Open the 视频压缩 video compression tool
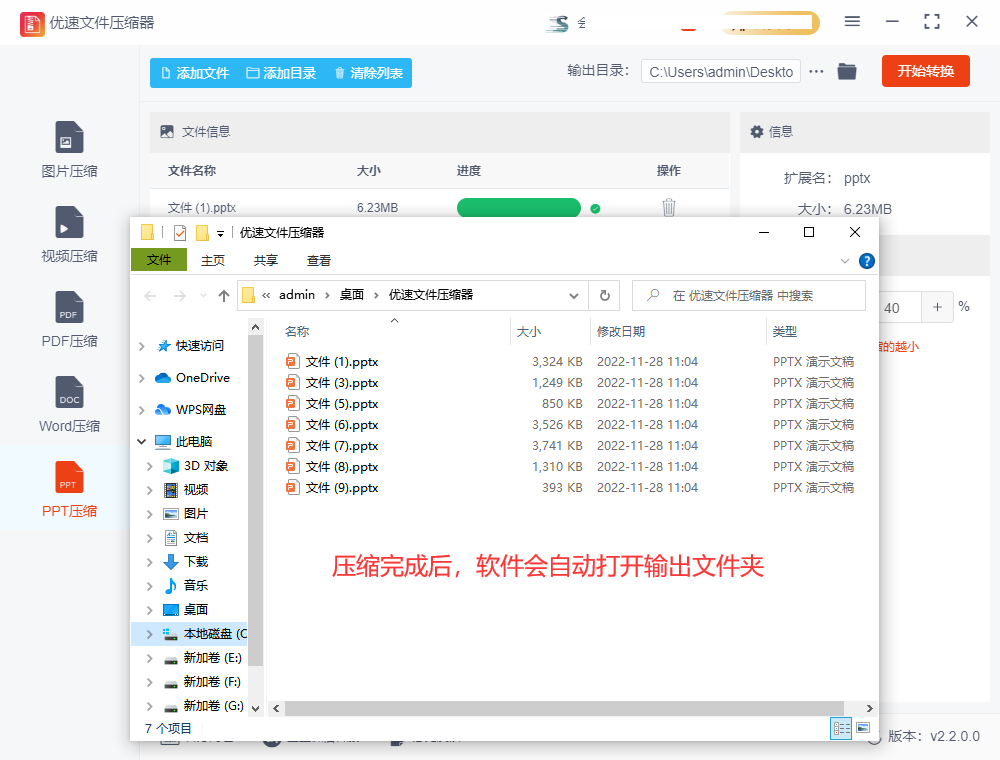 point(69,235)
